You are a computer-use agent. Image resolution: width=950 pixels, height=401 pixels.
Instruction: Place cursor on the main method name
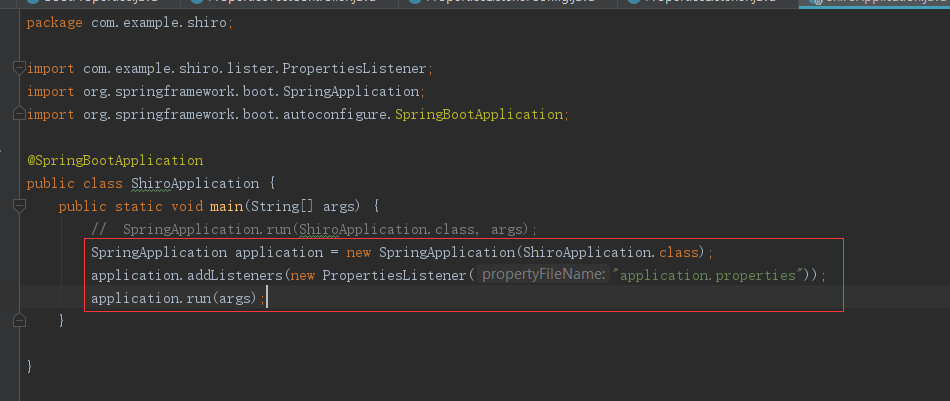(226, 206)
